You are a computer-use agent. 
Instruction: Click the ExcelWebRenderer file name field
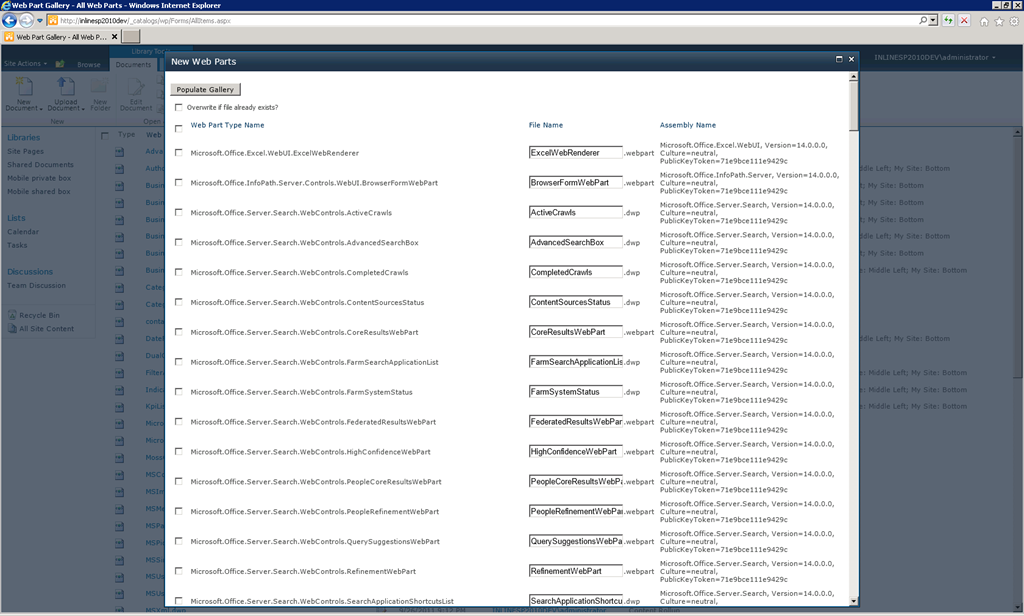[x=575, y=153]
